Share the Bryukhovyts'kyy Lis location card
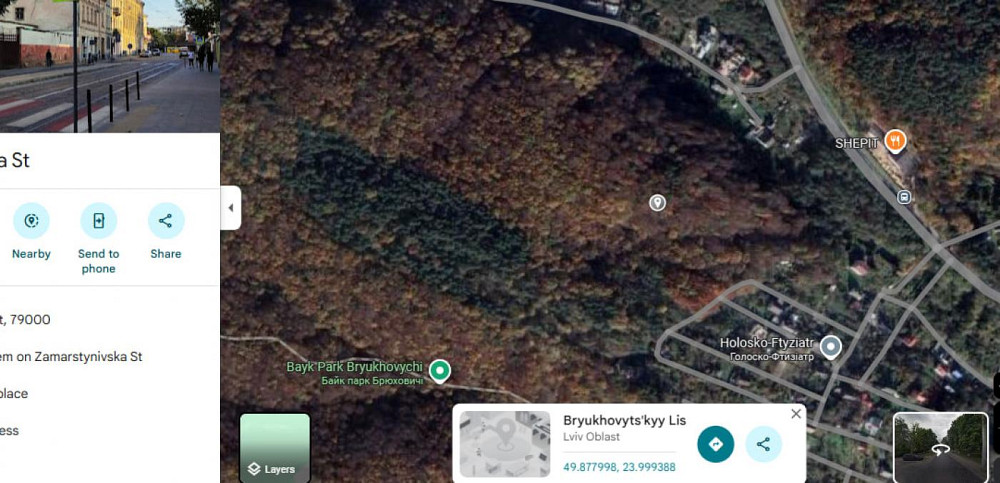Screen dimensions: 1000x483 [763, 444]
